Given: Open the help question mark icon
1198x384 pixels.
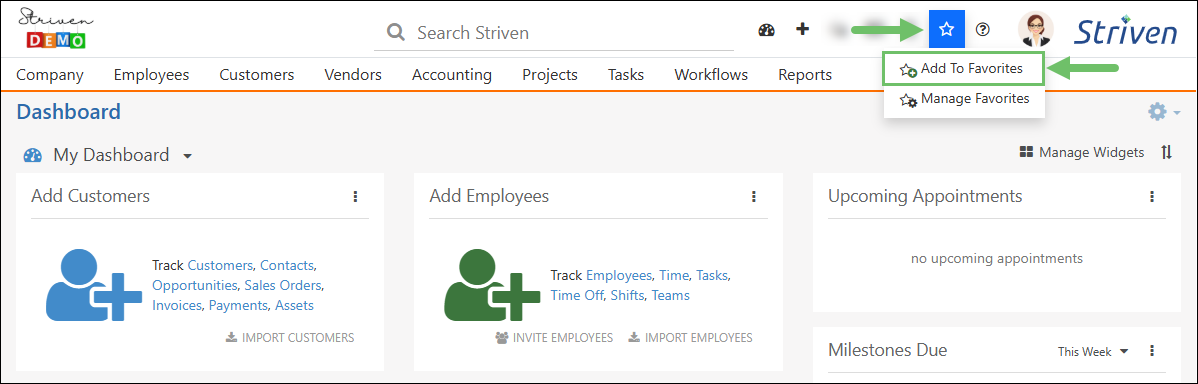Looking at the screenshot, I should click(x=983, y=30).
